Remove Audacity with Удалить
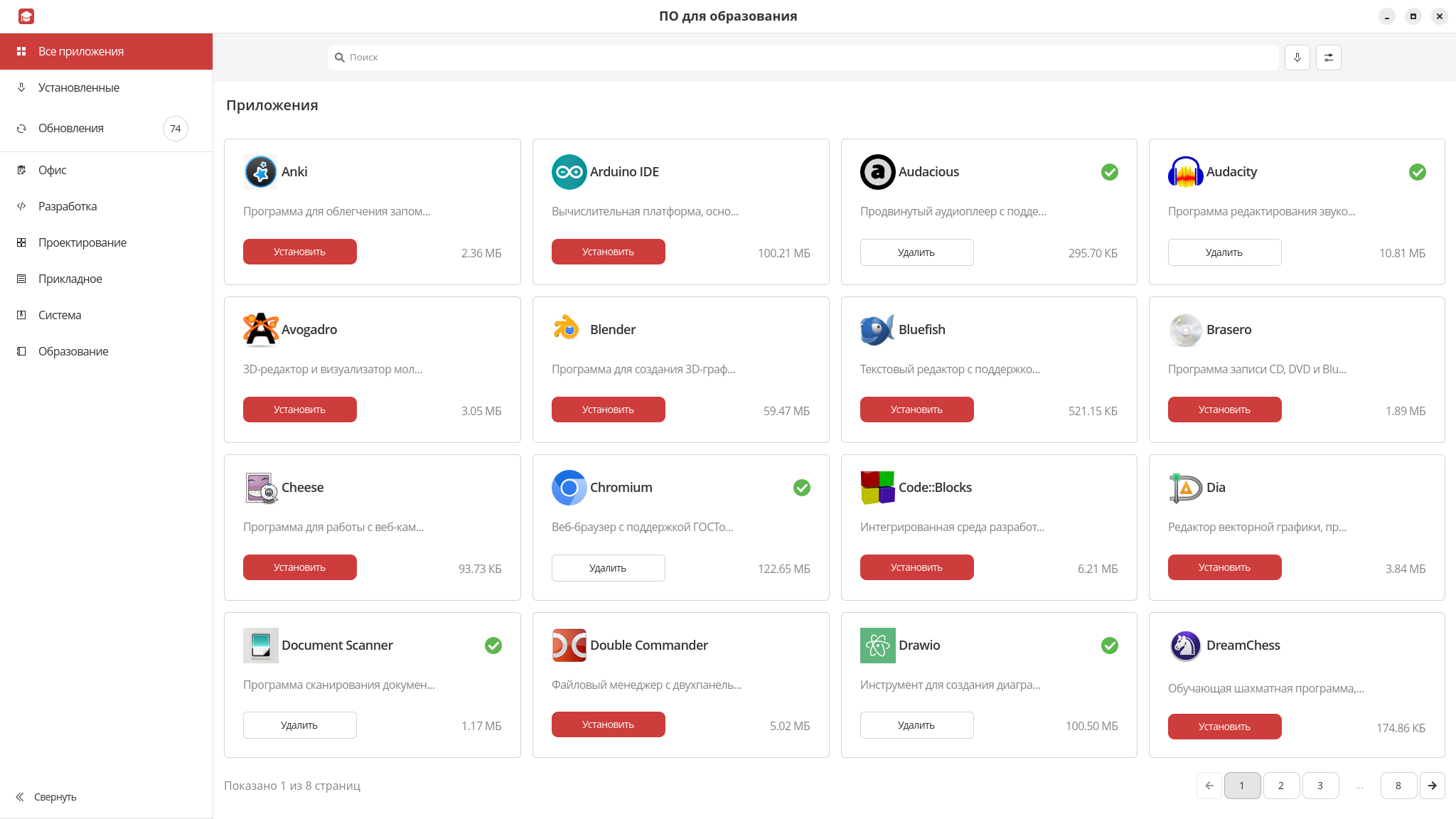Screen dimensions: 1456x819 click(x=1225, y=252)
